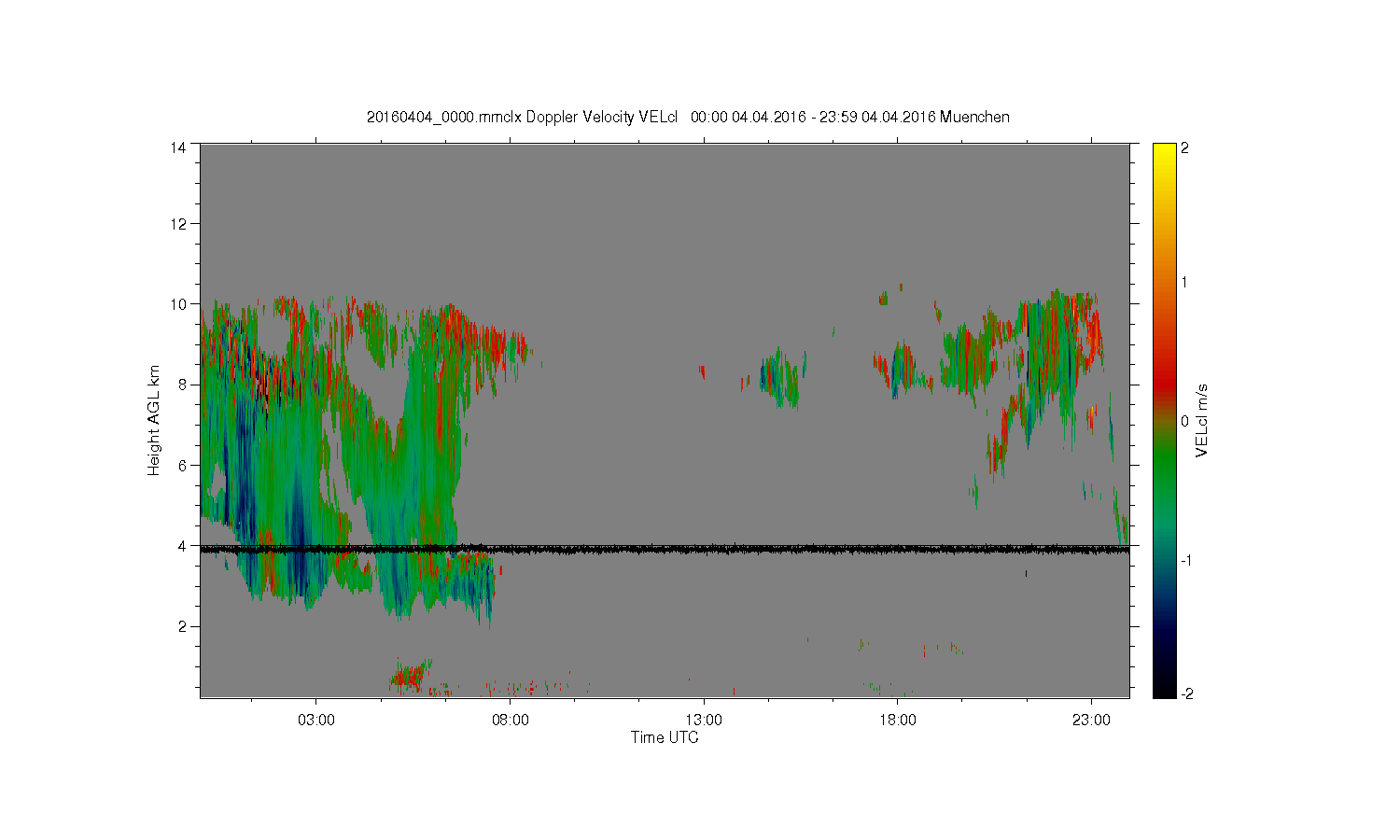Click the colorbar label 0

coord(1185,421)
